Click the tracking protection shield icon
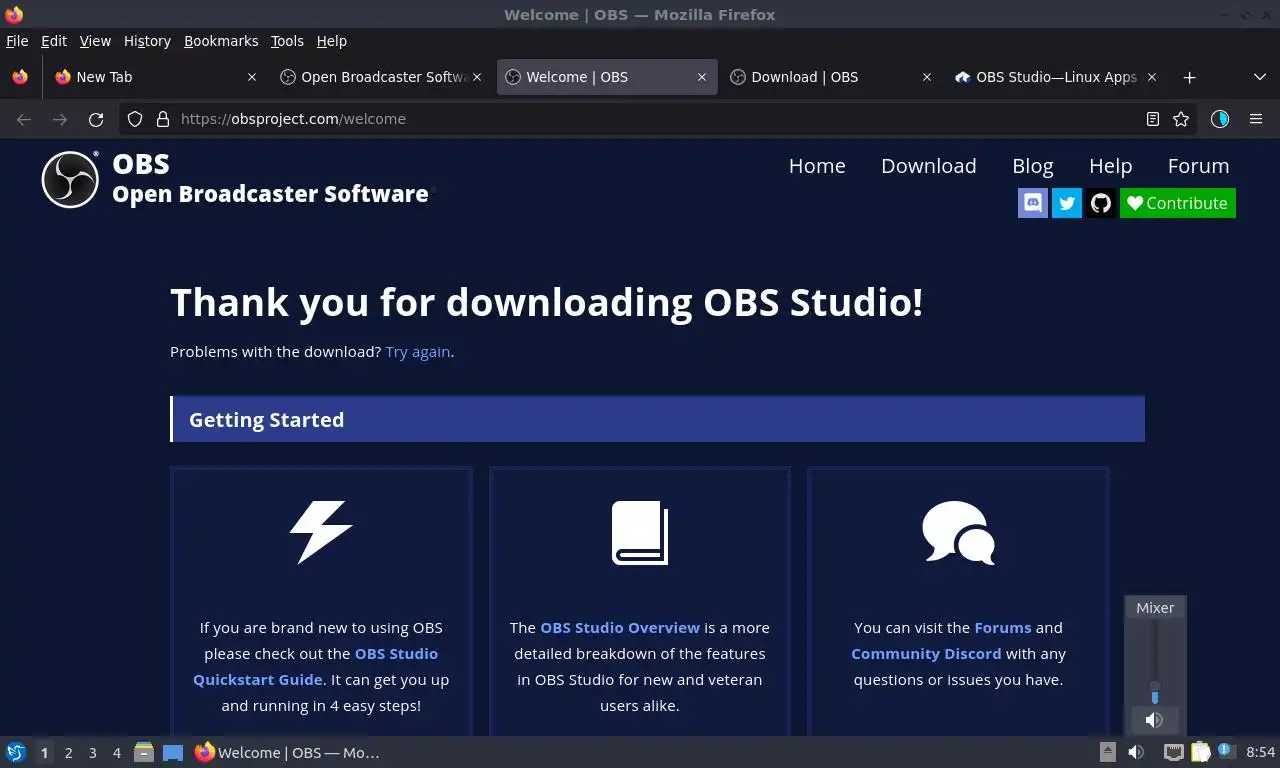This screenshot has width=1280, height=768. tap(135, 119)
